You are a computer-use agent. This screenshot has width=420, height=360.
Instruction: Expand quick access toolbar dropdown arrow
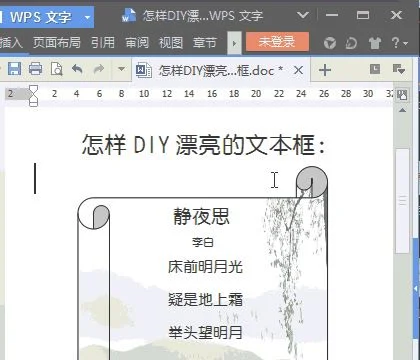tap(122, 69)
